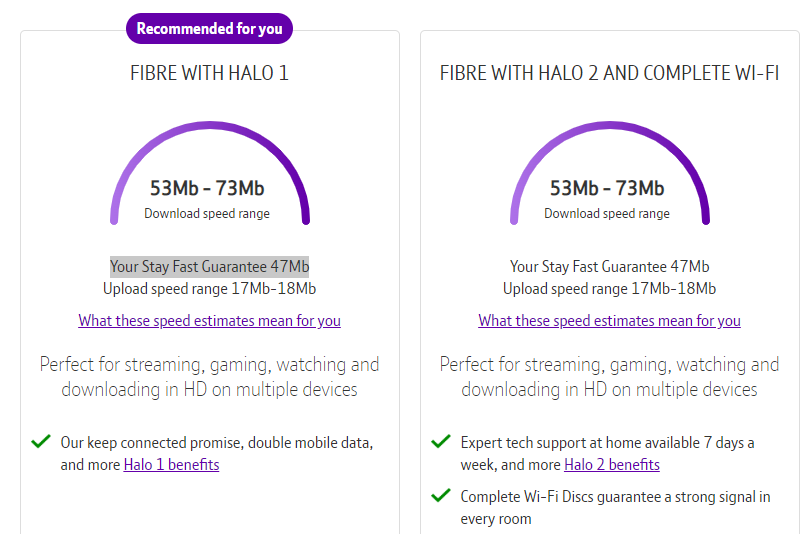Image resolution: width=808 pixels, height=534 pixels.
Task: Click 53Mb - 73Mb speed figure in Halo 1 card
Action: pos(207,189)
